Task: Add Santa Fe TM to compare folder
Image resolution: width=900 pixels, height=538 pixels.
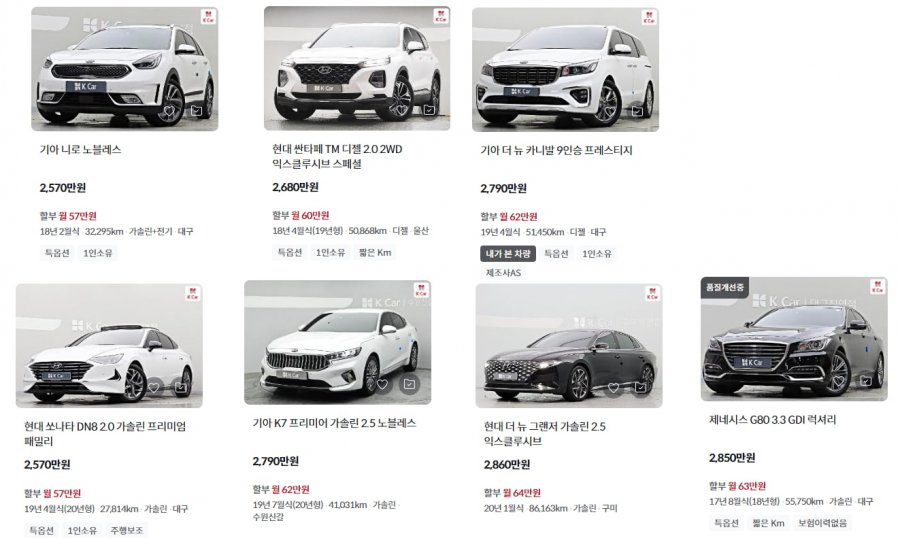Action: (x=429, y=109)
